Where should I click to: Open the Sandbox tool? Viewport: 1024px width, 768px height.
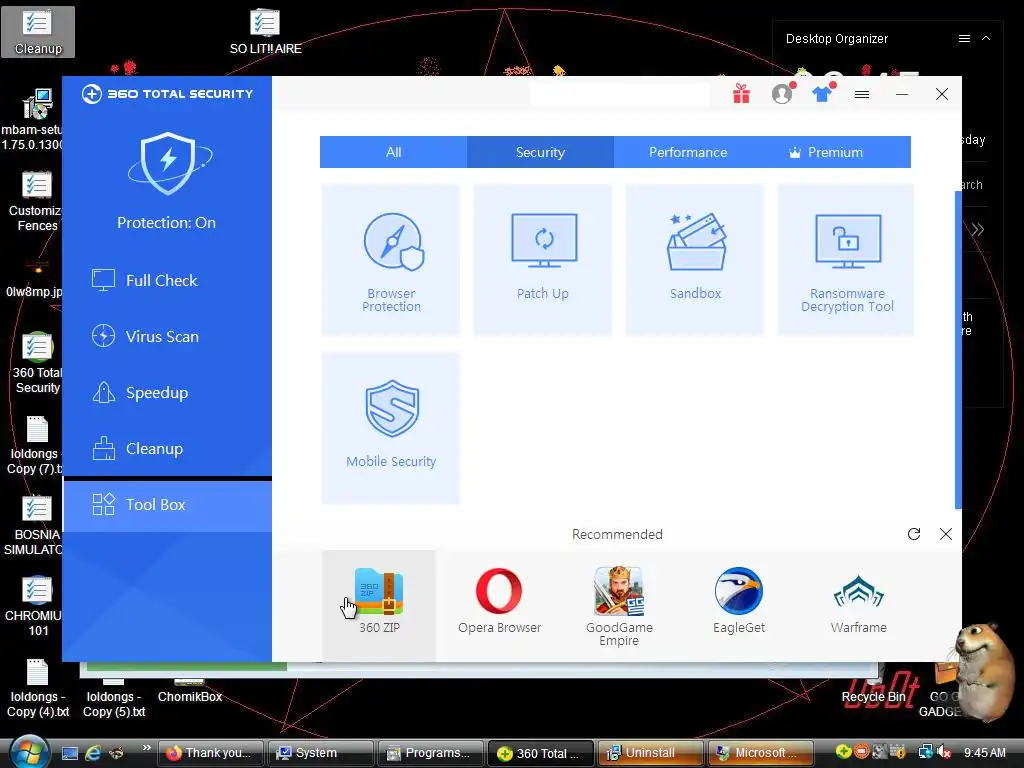pyautogui.click(x=695, y=260)
